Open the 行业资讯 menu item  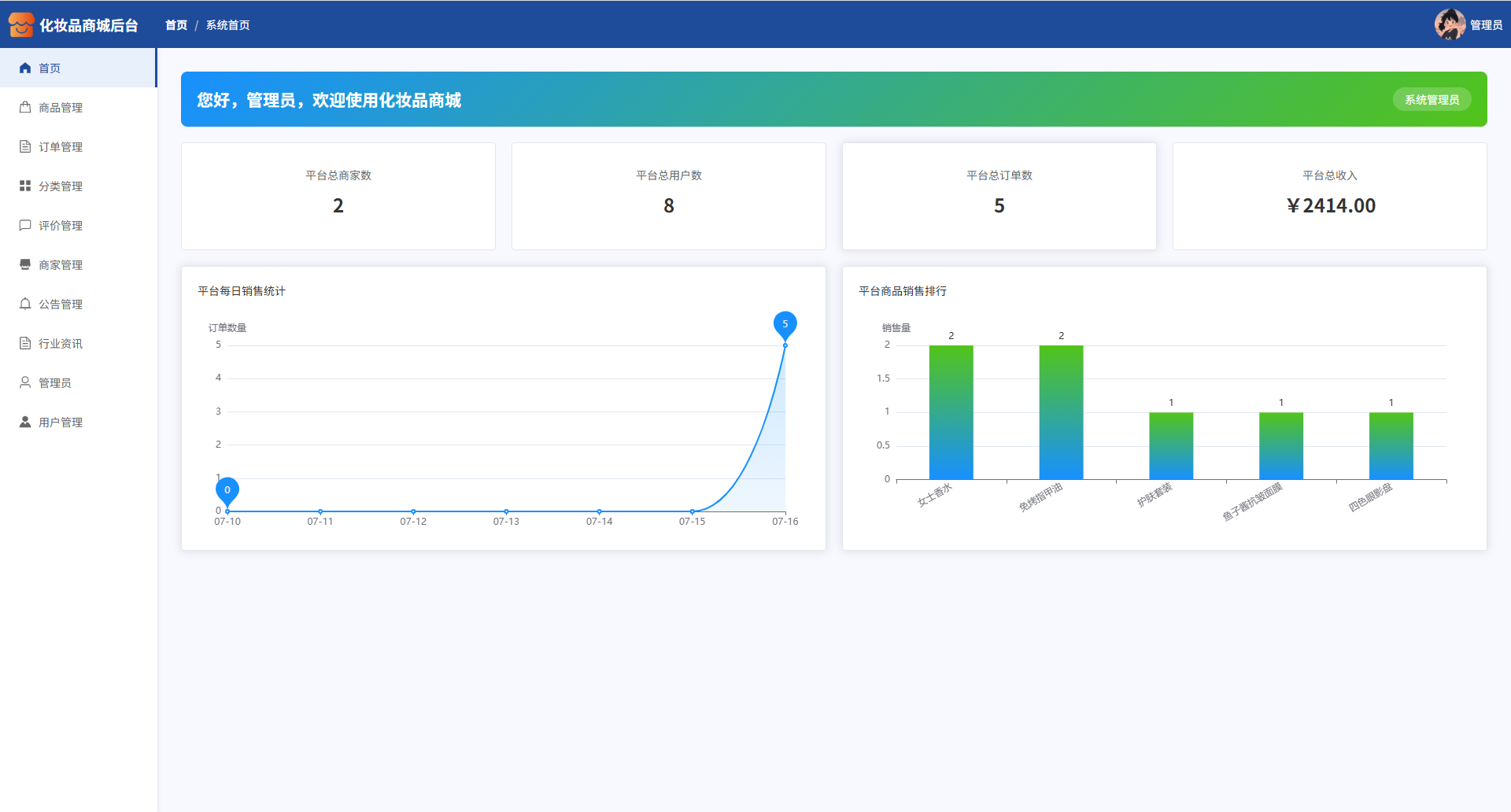pyautogui.click(x=61, y=344)
